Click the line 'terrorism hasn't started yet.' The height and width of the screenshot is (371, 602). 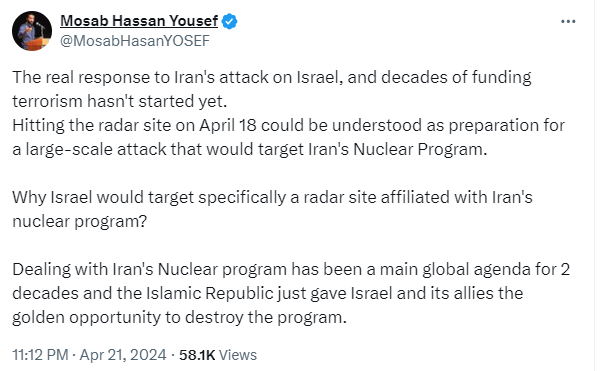(120, 101)
